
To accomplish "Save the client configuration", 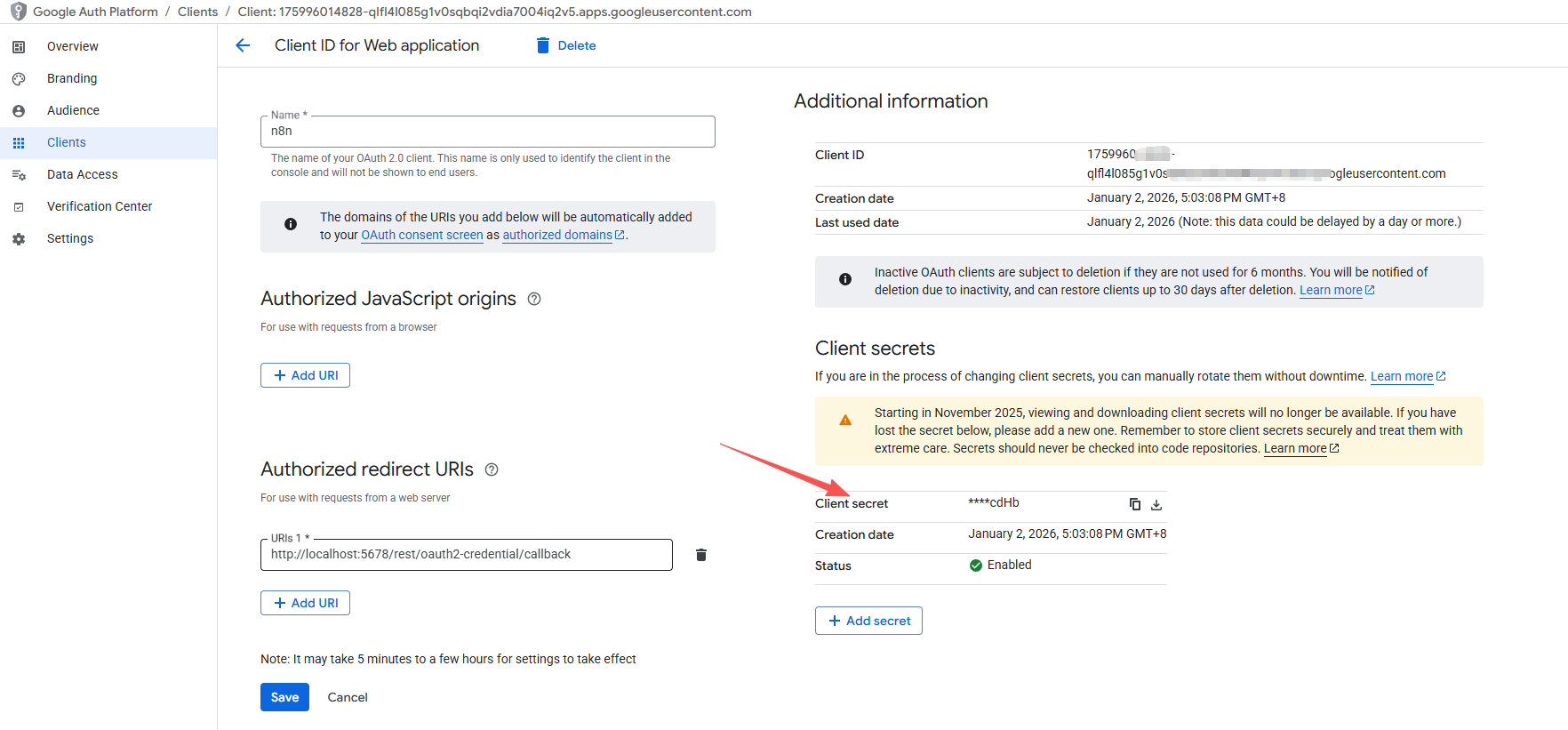I will click(284, 697).
